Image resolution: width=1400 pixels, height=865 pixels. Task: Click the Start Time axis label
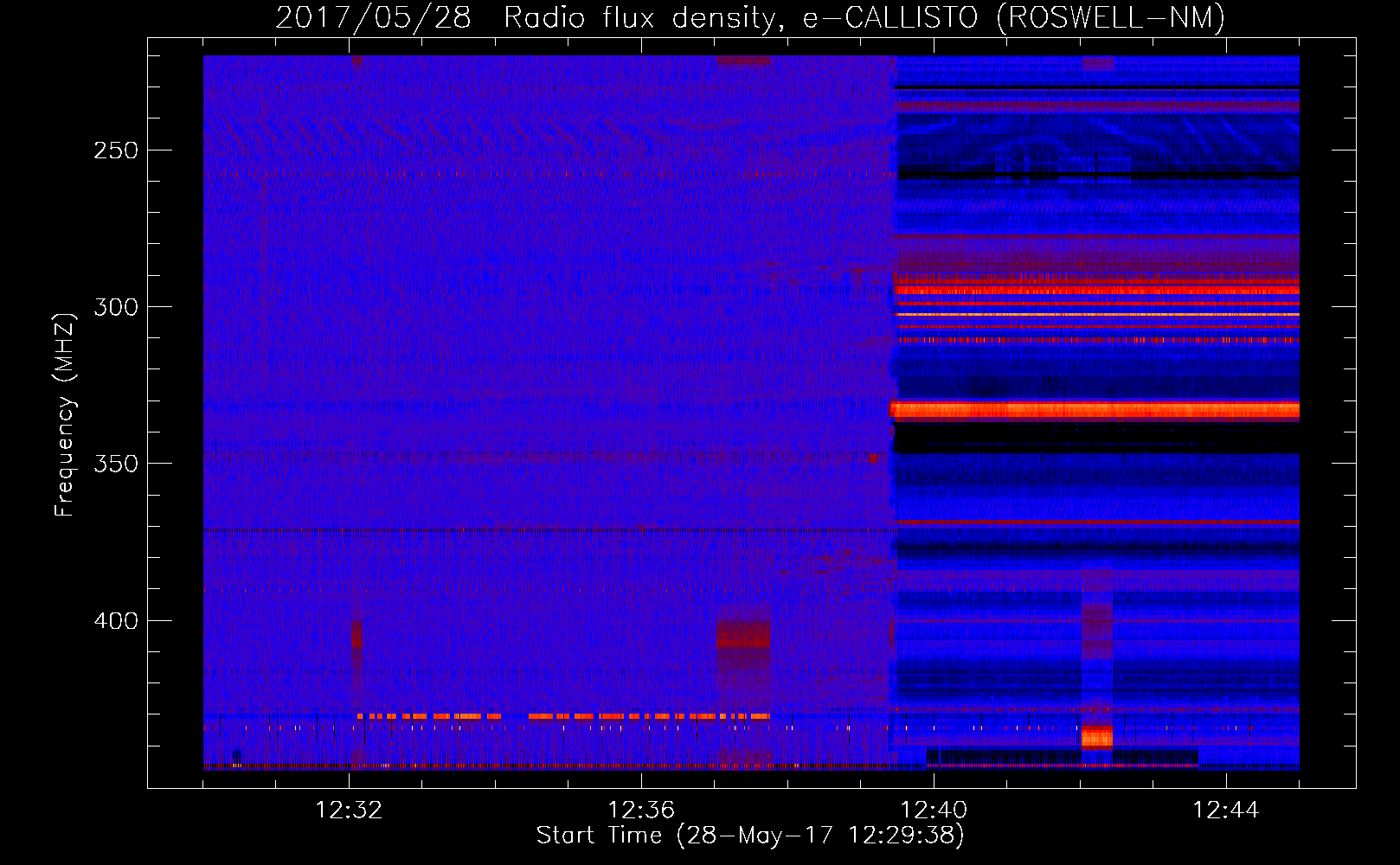(750, 836)
